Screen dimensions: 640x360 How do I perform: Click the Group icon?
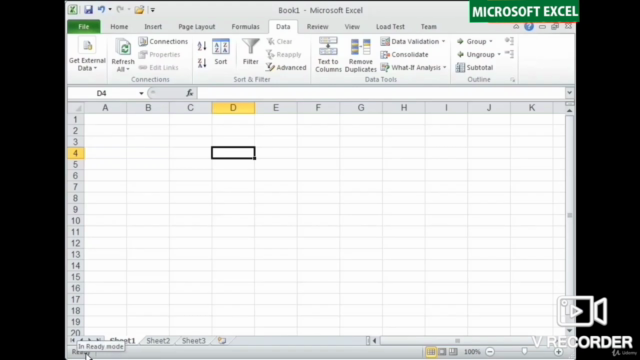coord(460,41)
